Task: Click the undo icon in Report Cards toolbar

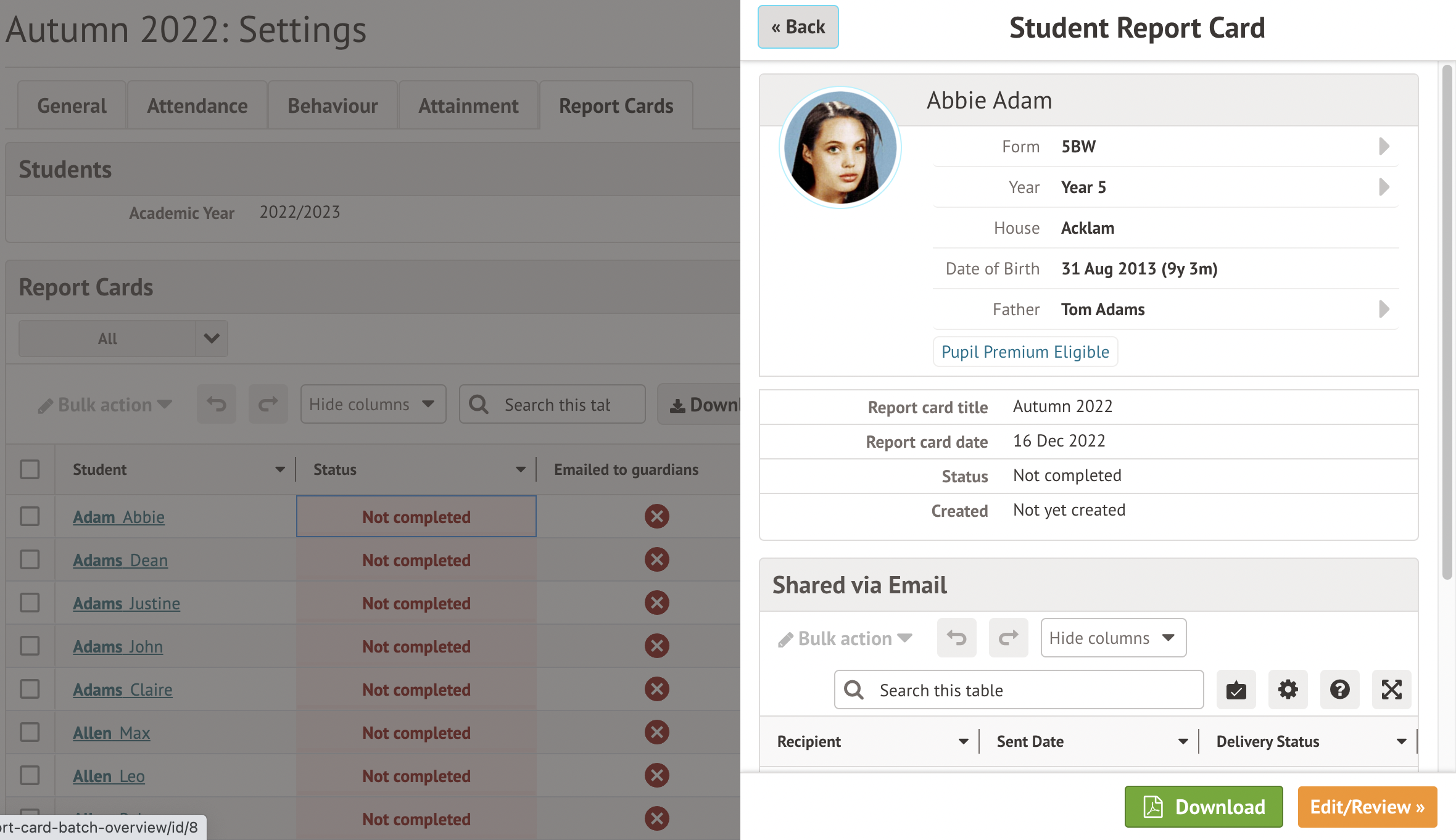Action: [216, 405]
